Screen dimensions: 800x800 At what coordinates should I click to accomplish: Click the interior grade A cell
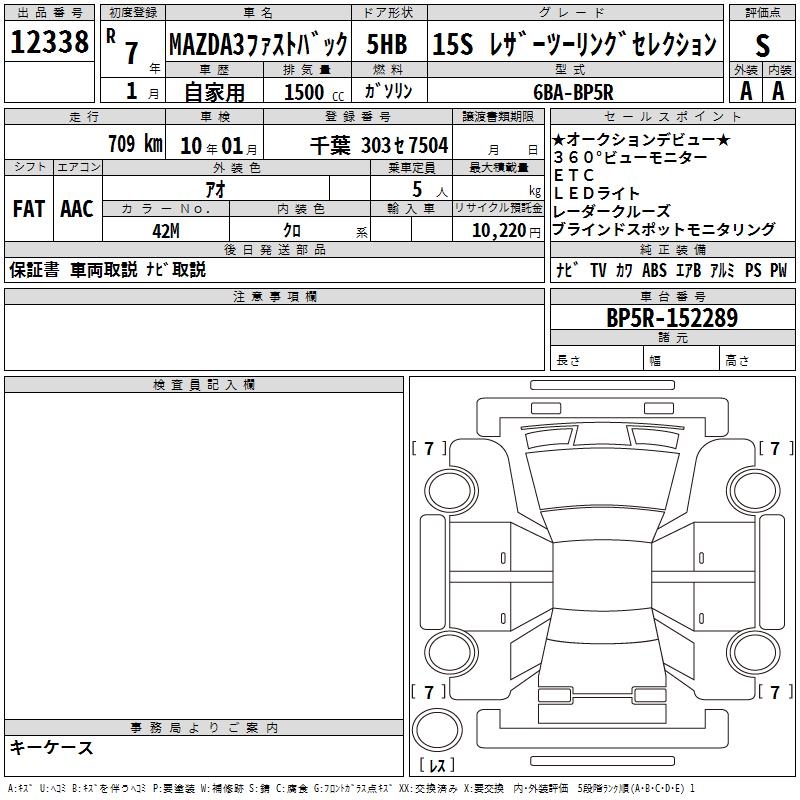pyautogui.click(x=779, y=90)
